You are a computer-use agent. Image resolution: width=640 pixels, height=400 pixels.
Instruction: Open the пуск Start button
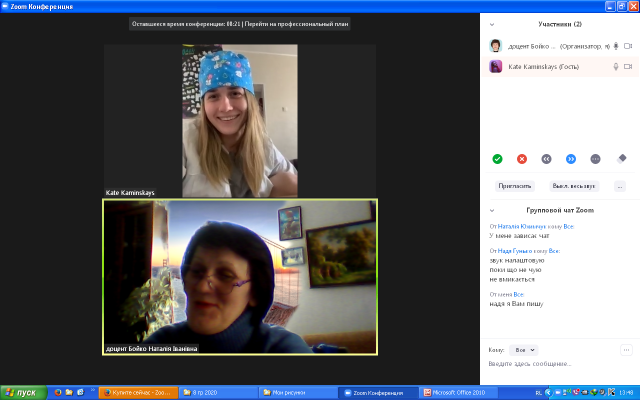(x=23, y=393)
